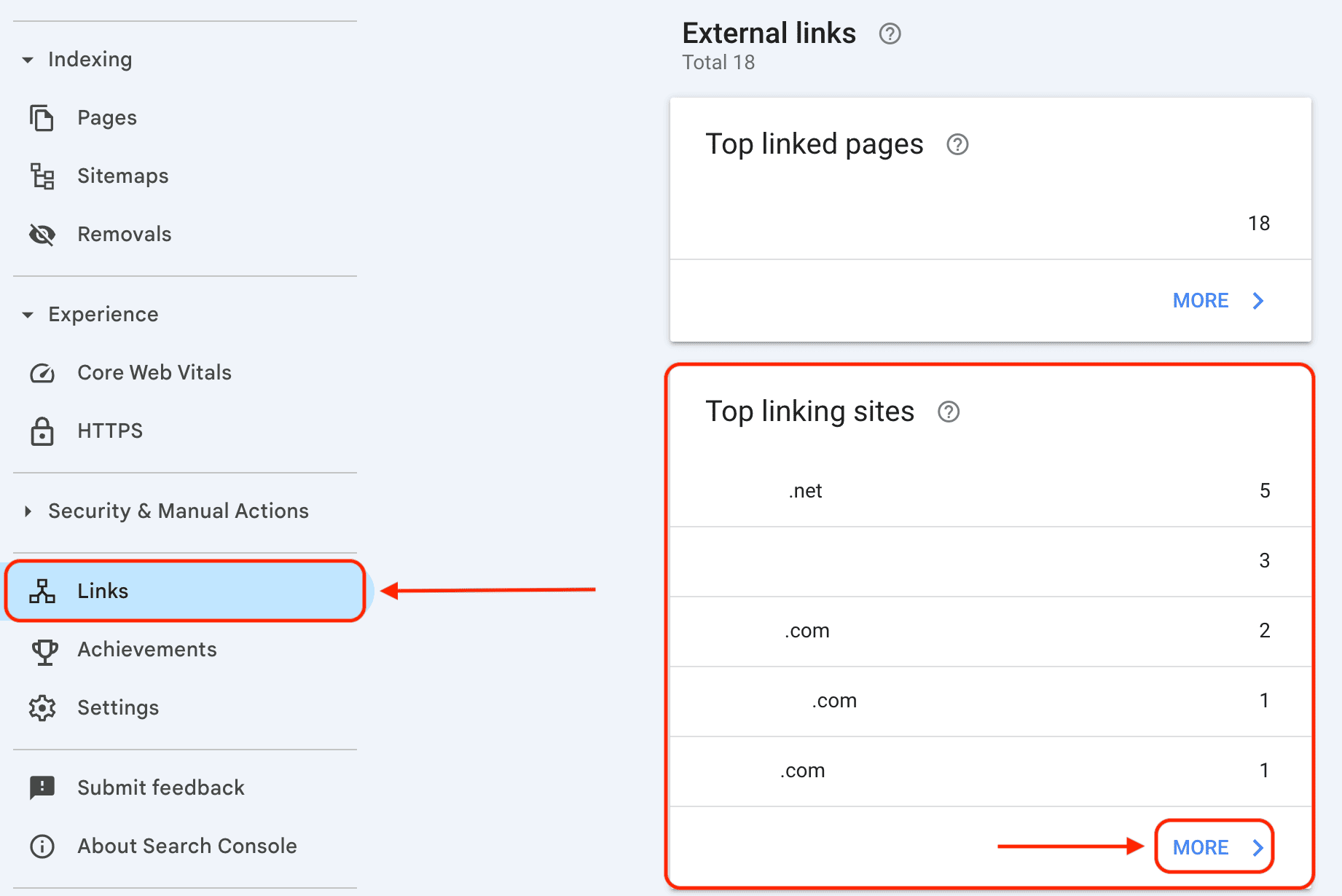1342x896 pixels.
Task: Open help for External links
Action: pos(889,34)
